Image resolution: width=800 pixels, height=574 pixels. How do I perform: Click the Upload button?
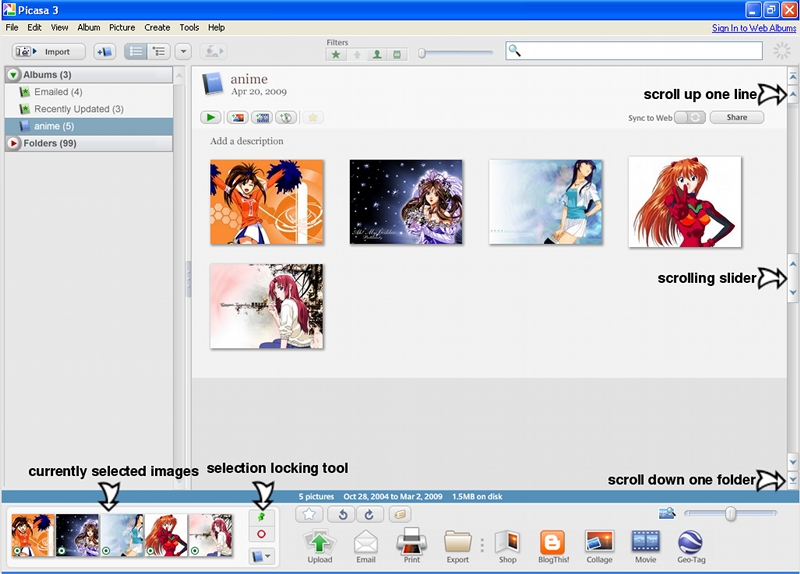click(x=320, y=546)
